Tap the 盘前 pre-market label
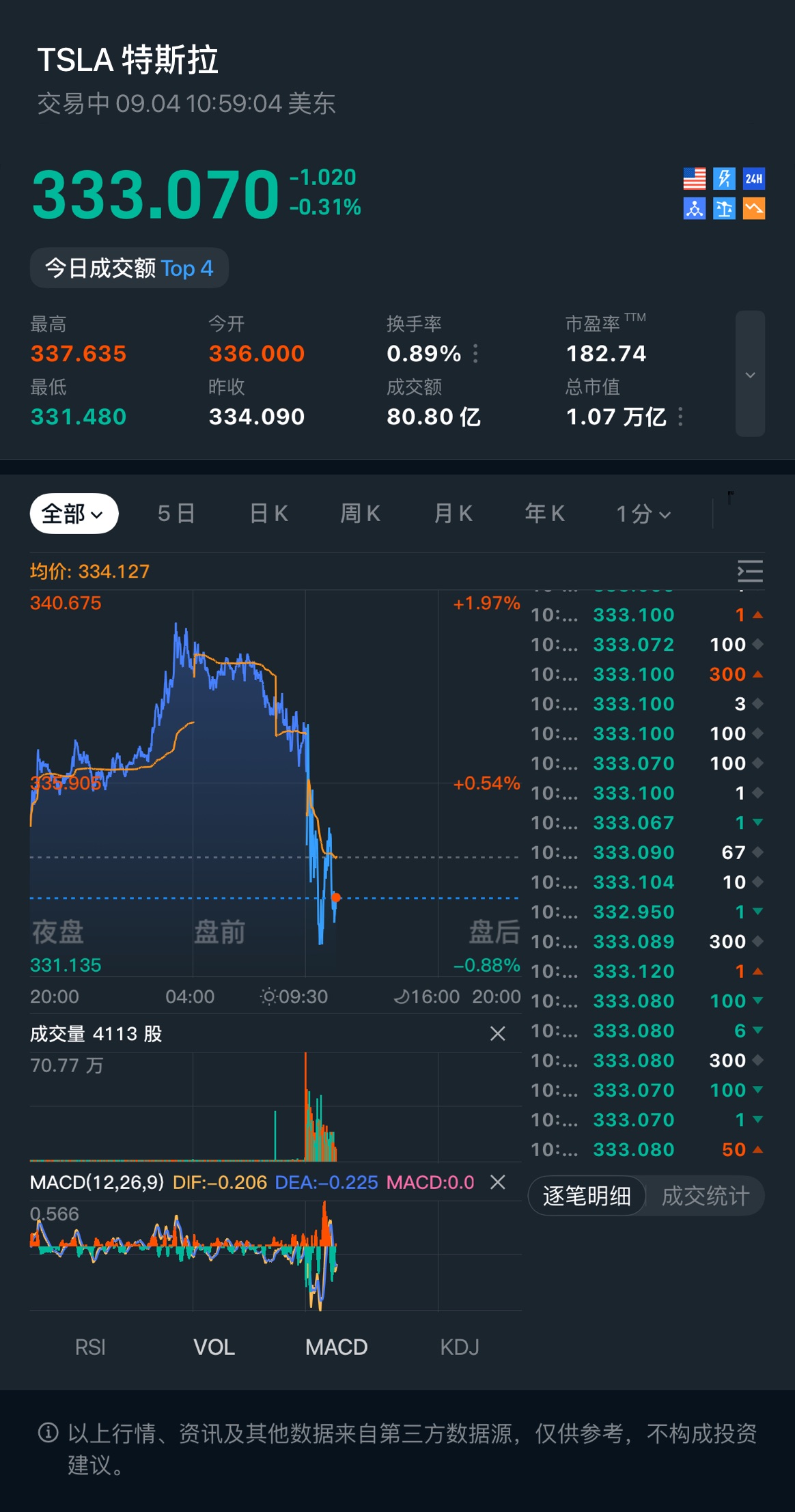Viewport: 795px width, 1512px height. (219, 932)
